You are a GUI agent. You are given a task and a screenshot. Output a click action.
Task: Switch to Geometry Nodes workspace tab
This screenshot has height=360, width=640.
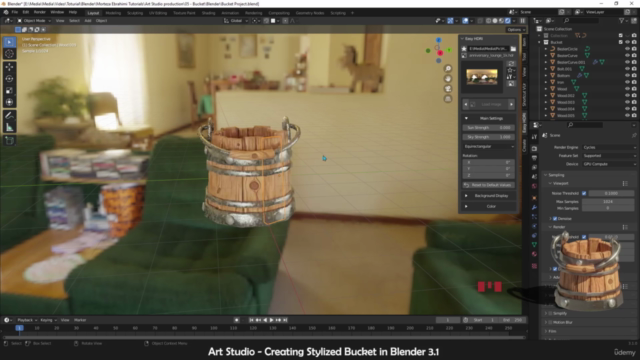pos(310,13)
